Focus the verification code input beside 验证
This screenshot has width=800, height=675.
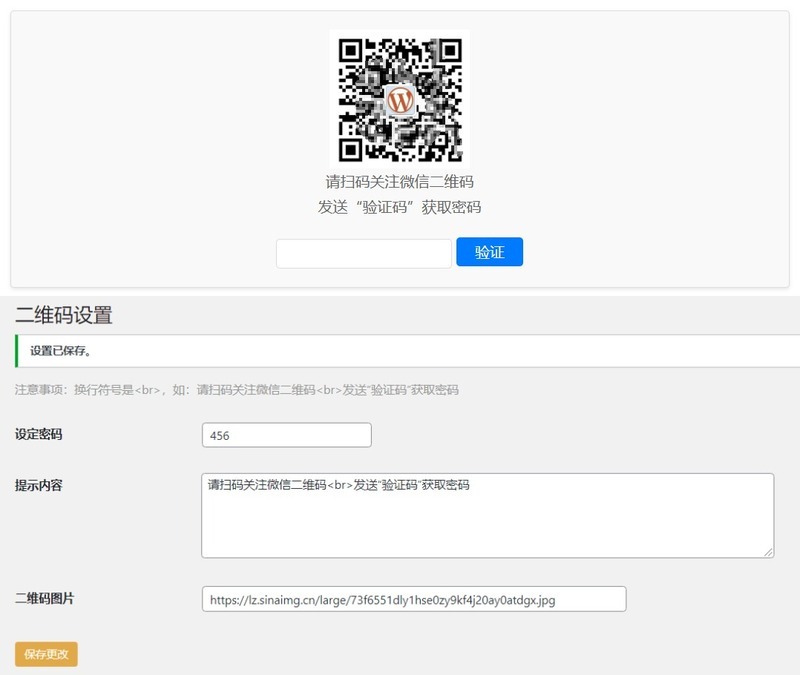tap(363, 253)
